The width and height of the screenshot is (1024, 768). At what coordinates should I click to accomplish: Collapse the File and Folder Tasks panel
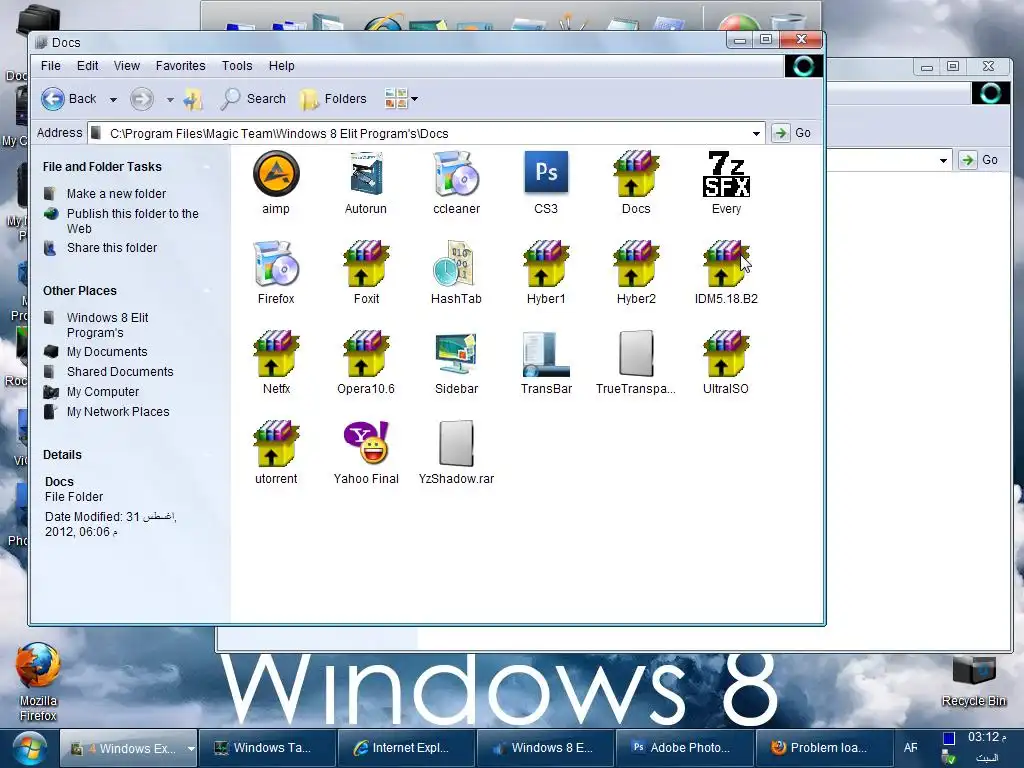[x=206, y=167]
